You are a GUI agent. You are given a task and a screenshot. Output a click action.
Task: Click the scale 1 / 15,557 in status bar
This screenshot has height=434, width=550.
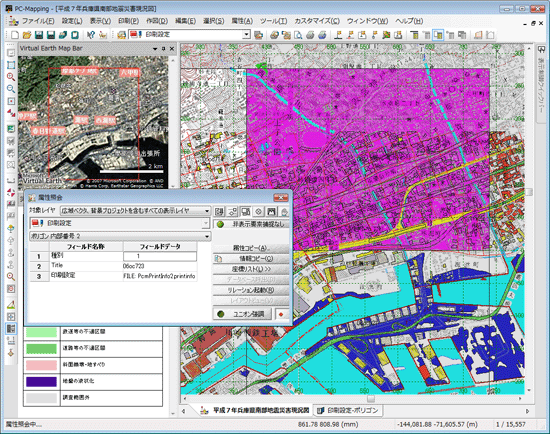pyautogui.click(x=511, y=425)
